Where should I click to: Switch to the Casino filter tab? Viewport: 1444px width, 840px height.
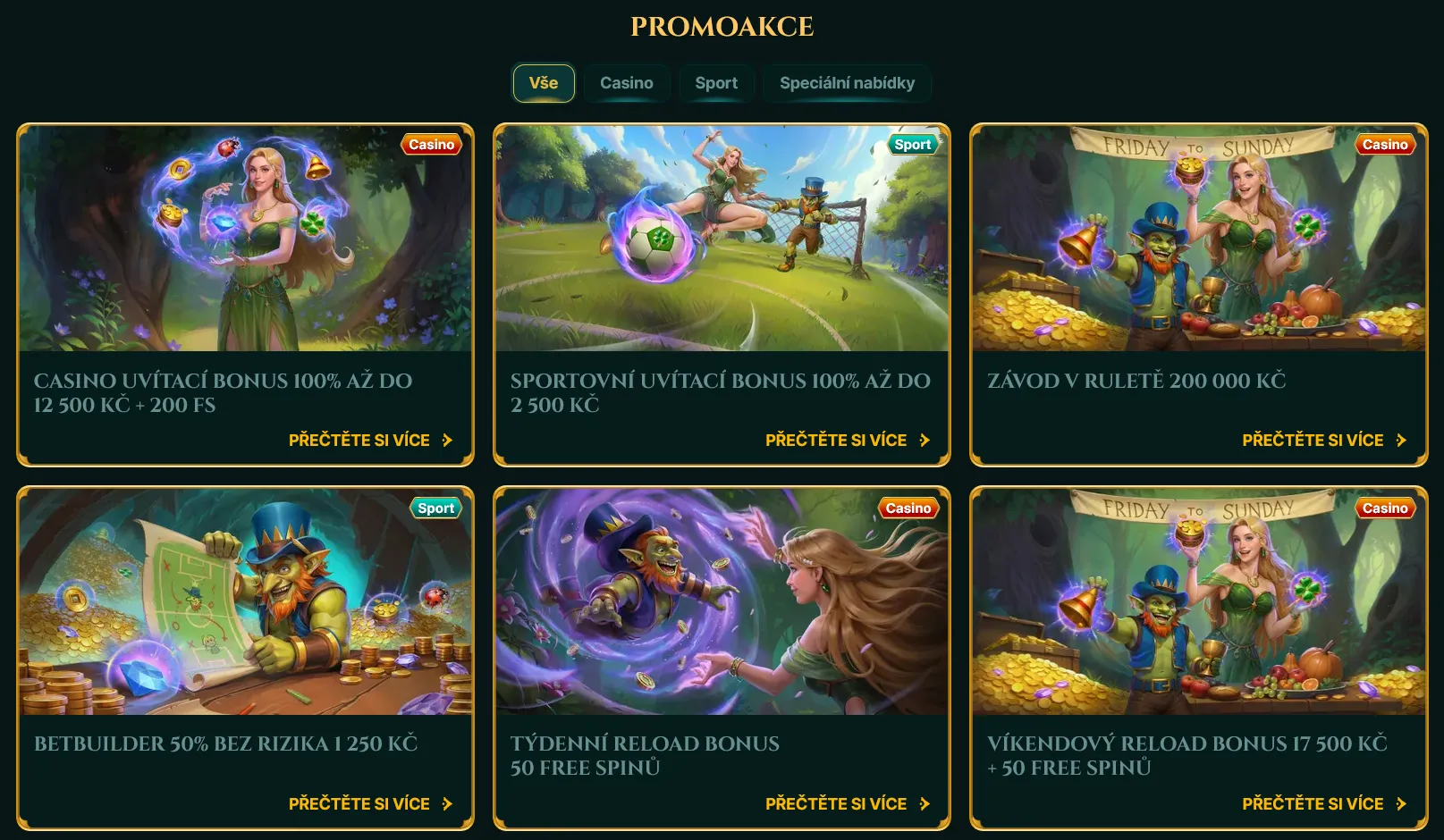point(627,83)
